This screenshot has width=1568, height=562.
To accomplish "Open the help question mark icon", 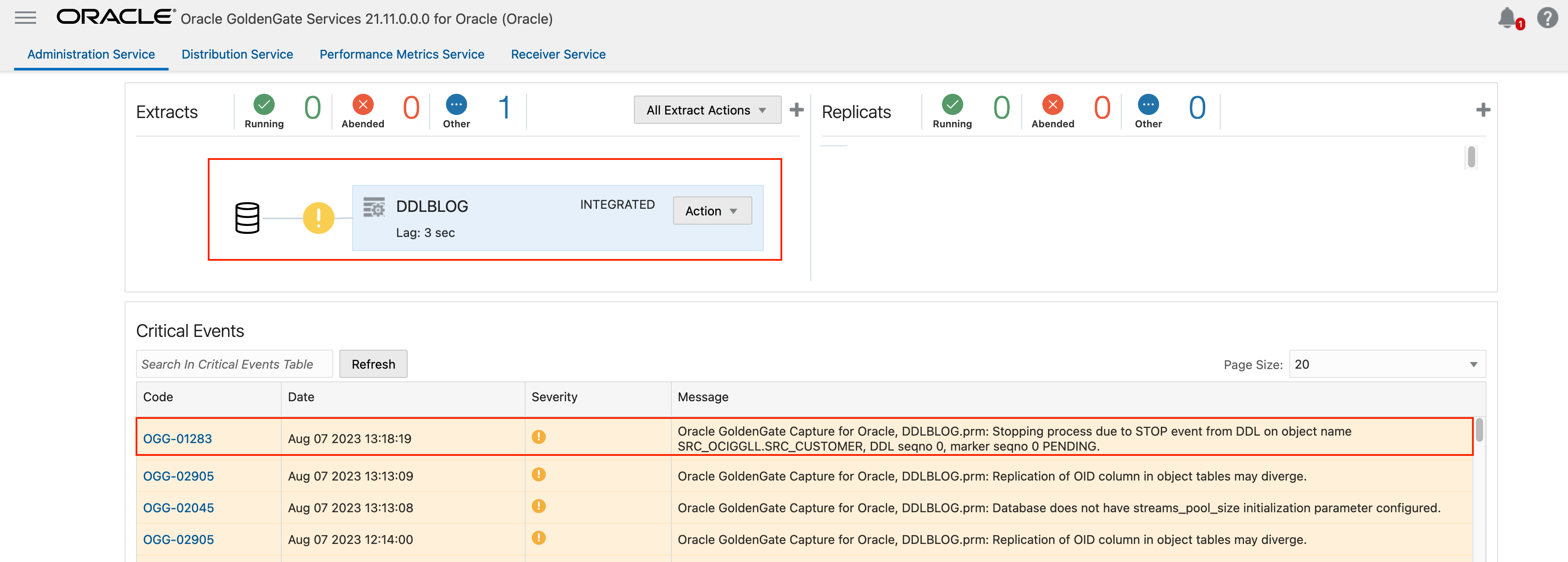I will 1547,18.
